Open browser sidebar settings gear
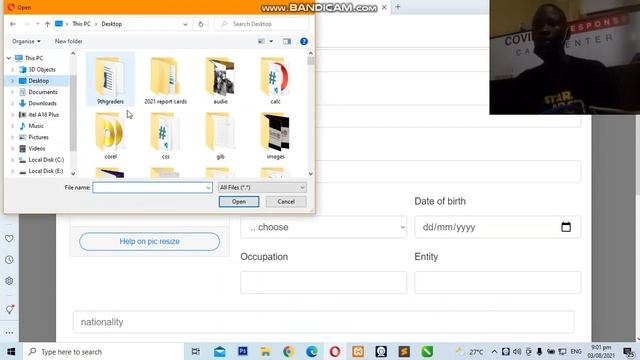The image size is (640, 360). (x=9, y=281)
